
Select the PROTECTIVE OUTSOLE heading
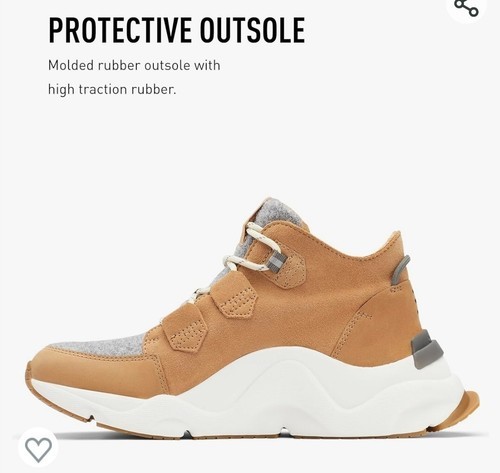(177, 30)
